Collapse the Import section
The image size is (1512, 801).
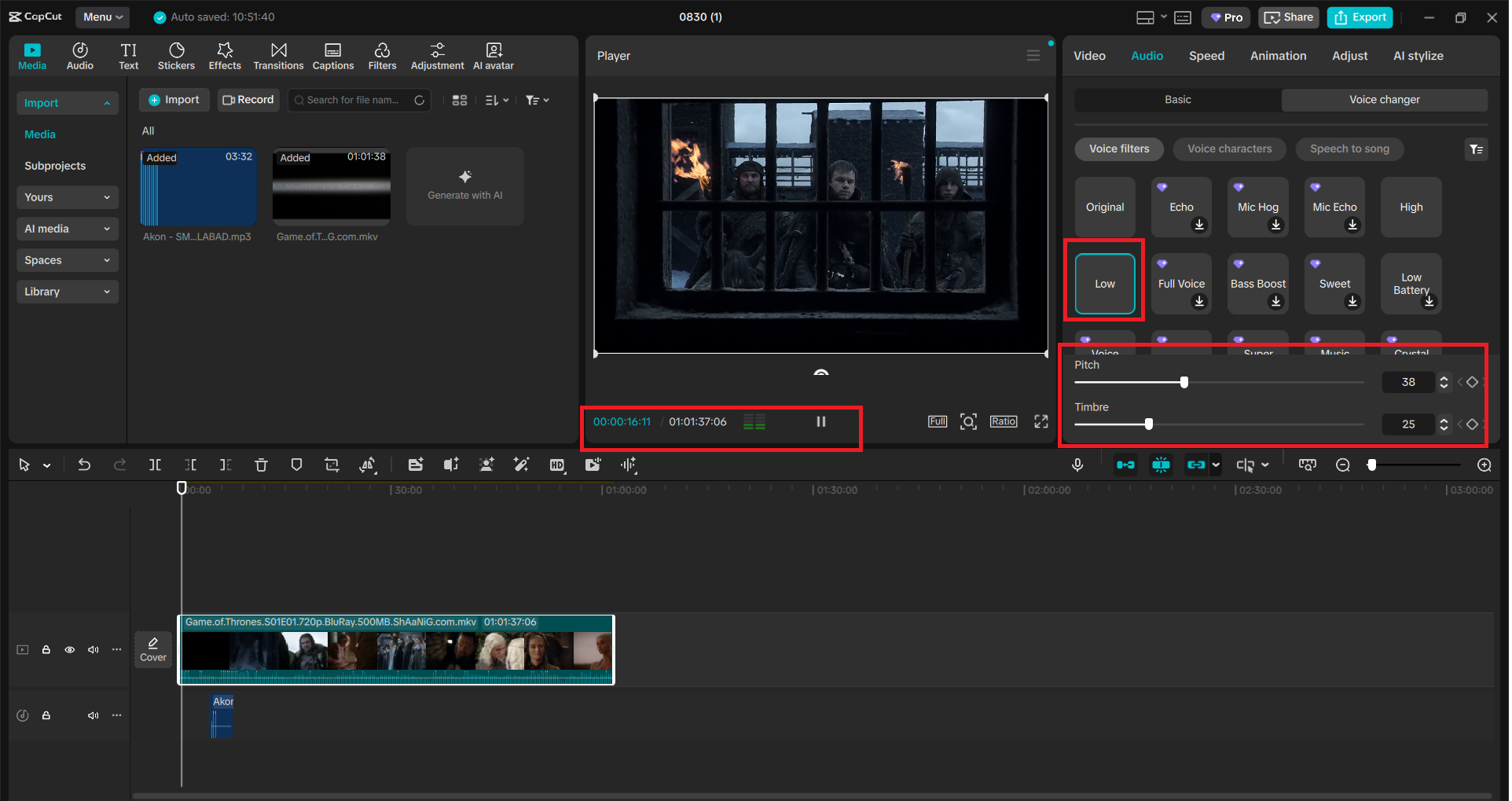pos(67,103)
